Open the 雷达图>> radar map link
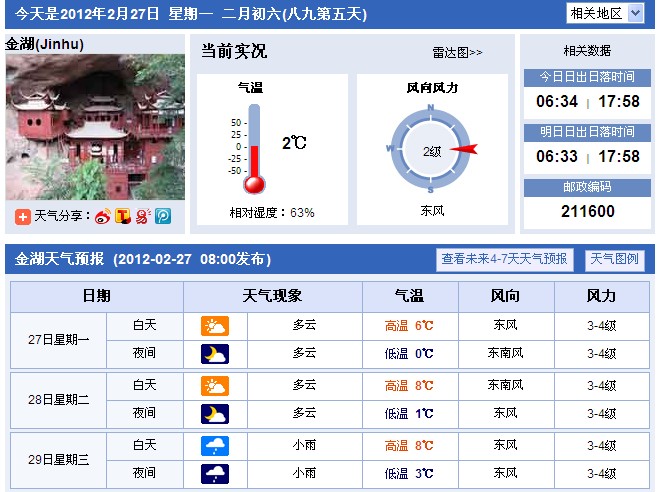659x492 pixels. 457,53
